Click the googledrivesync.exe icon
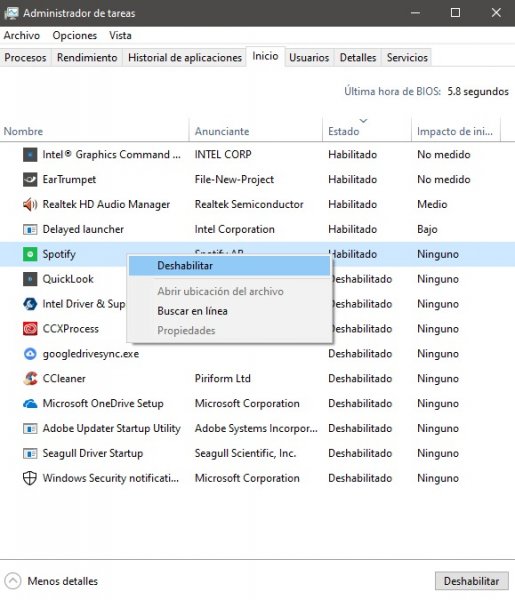Screen dimensions: 515x600 [30, 354]
